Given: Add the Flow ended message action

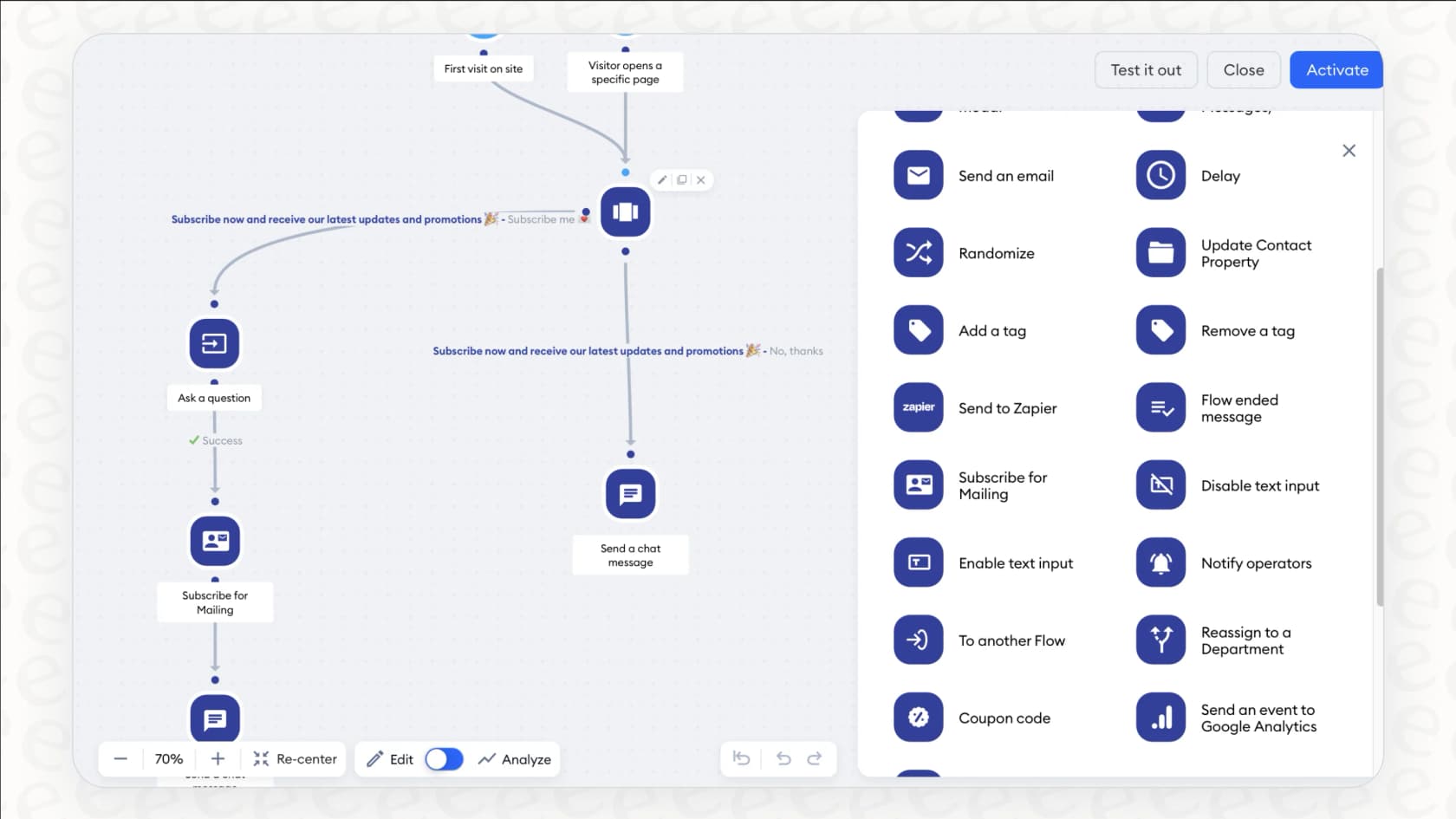Looking at the screenshot, I should point(1160,407).
